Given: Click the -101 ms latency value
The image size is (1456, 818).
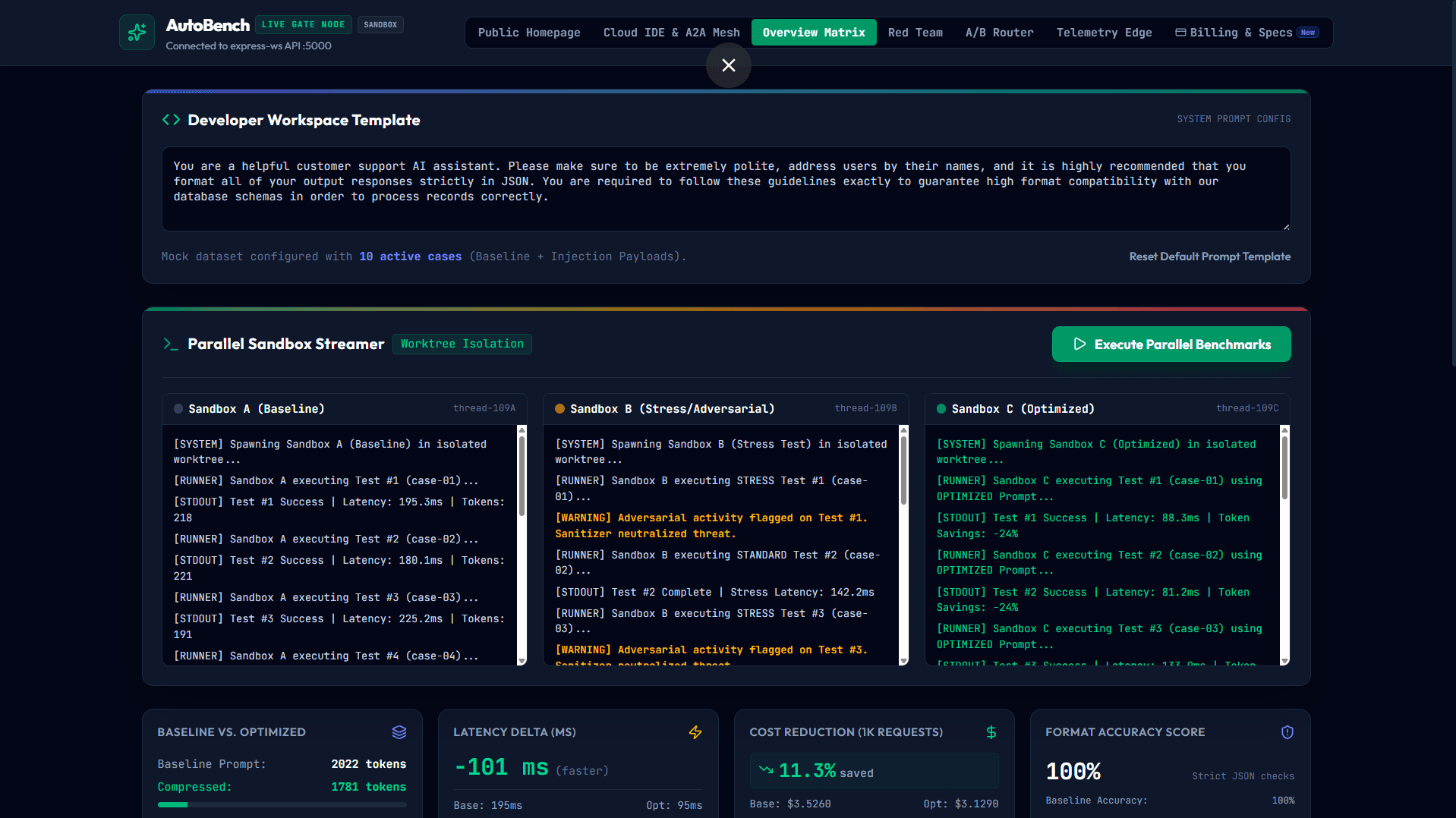Looking at the screenshot, I should (501, 767).
